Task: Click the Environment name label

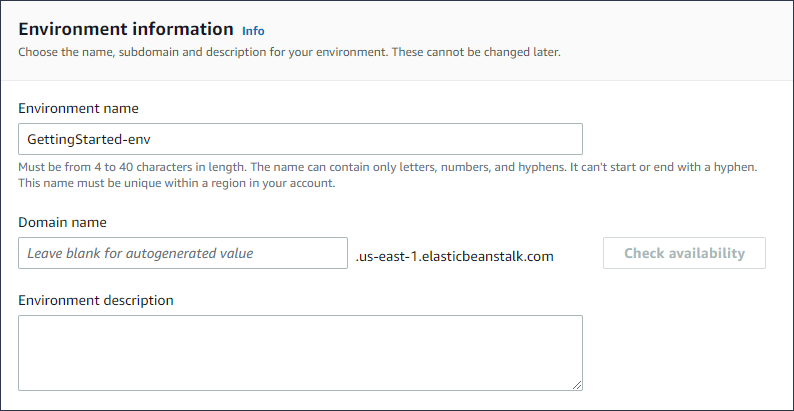Action: [78, 107]
